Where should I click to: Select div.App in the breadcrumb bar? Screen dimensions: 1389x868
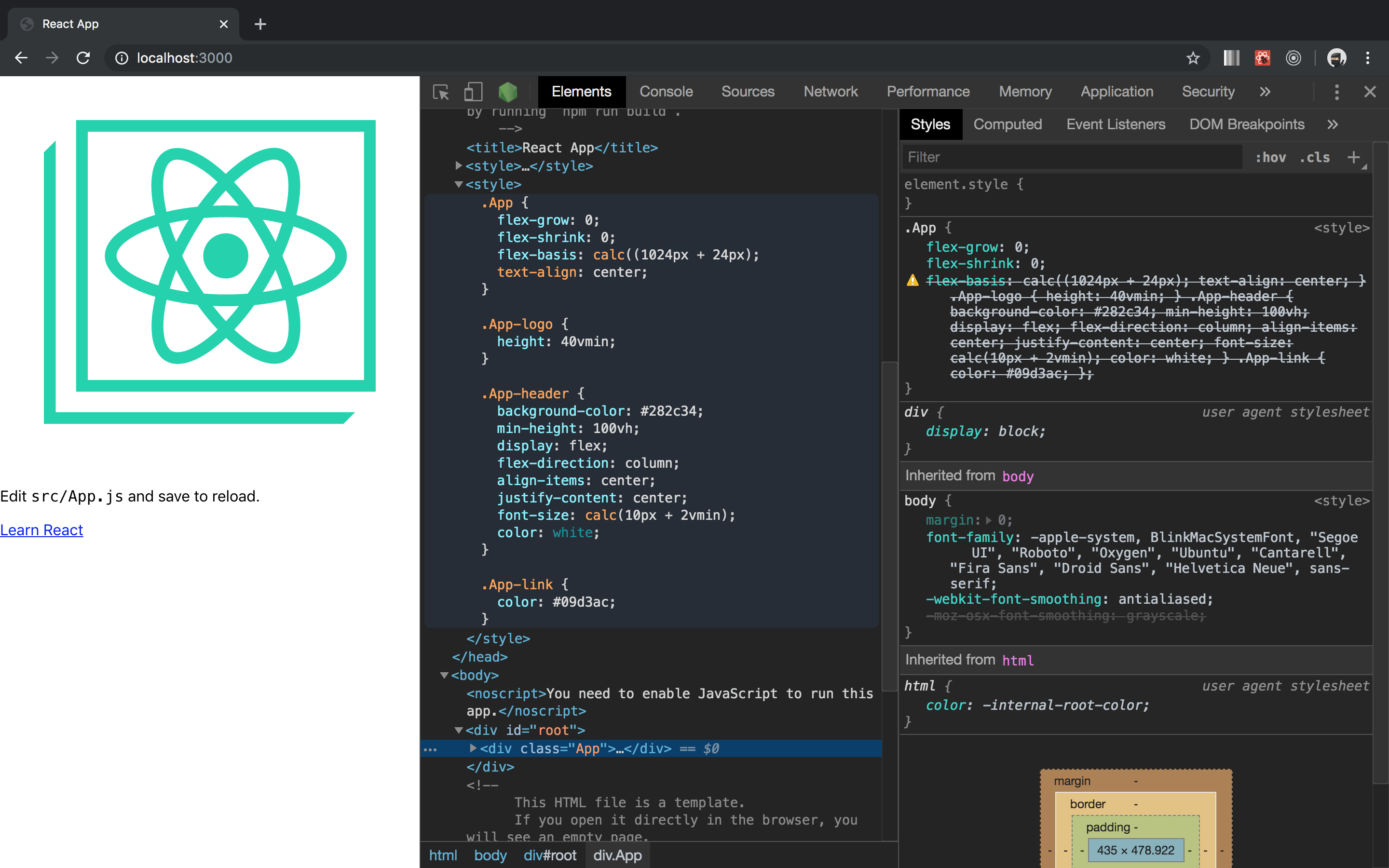(618, 855)
